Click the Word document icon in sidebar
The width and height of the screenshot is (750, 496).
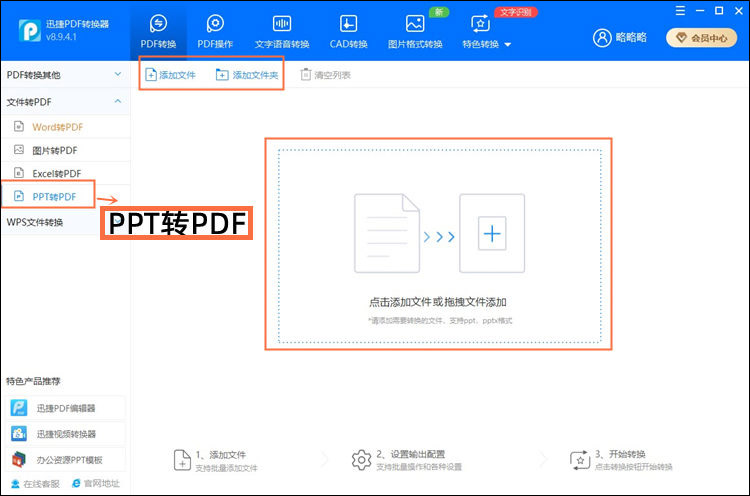pos(19,127)
